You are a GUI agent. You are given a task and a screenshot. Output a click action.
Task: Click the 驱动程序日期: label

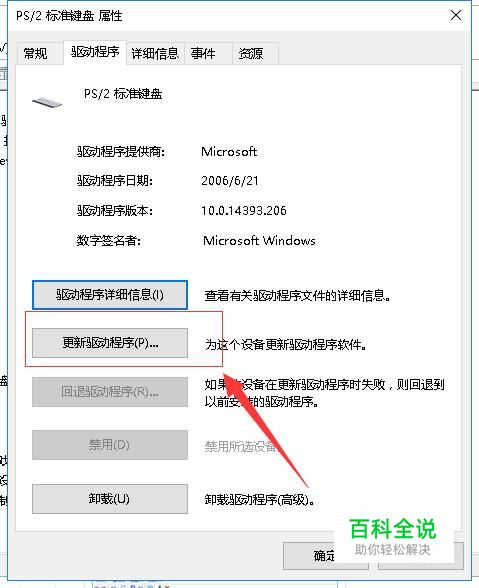tap(115, 181)
